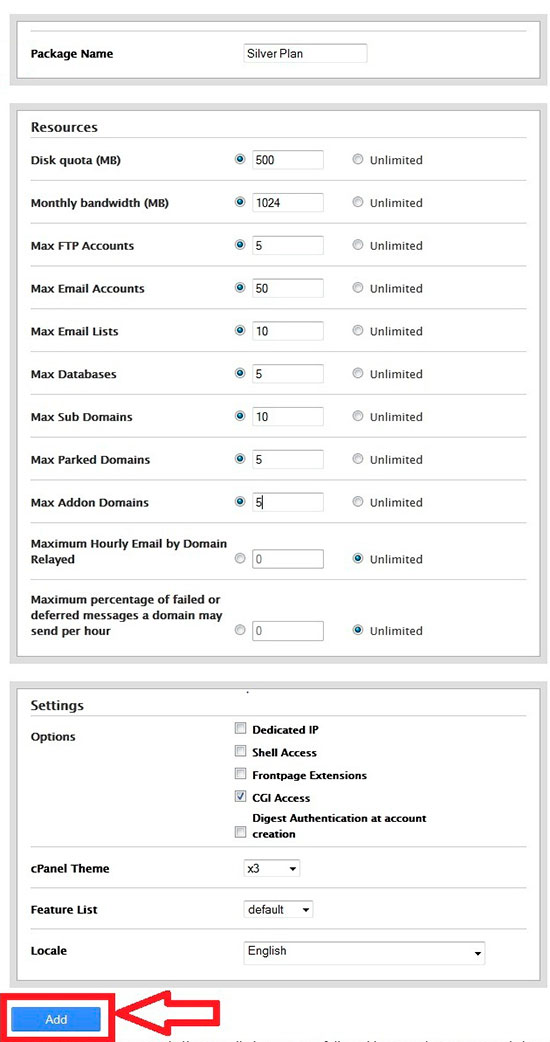
Task: Select custom value radio for failed messages percentage
Action: tap(240, 631)
